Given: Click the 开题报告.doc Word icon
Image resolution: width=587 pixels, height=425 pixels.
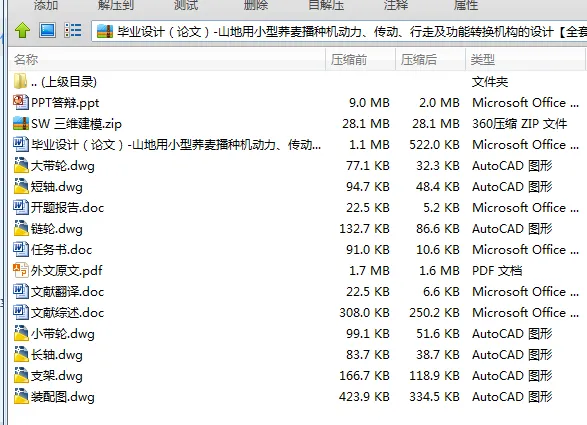Looking at the screenshot, I should 21,207.
